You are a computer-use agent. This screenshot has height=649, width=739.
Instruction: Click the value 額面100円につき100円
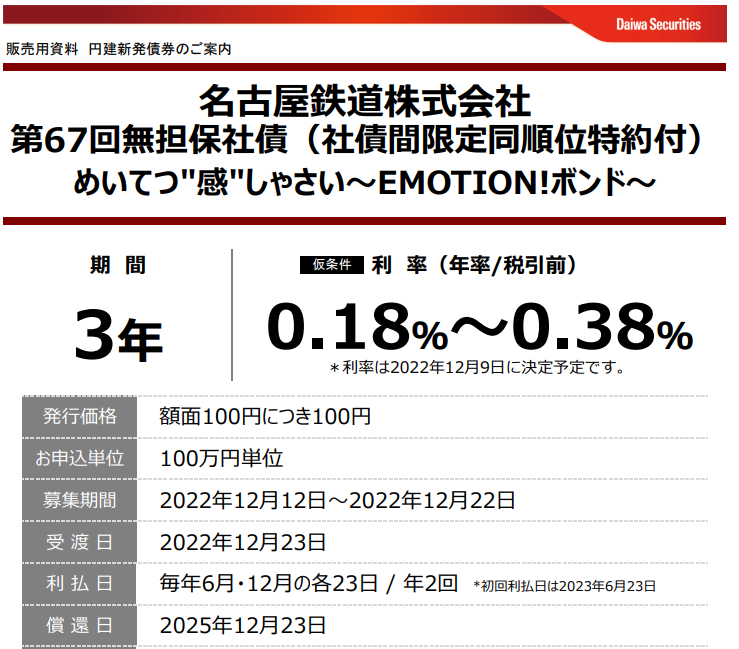coord(265,417)
